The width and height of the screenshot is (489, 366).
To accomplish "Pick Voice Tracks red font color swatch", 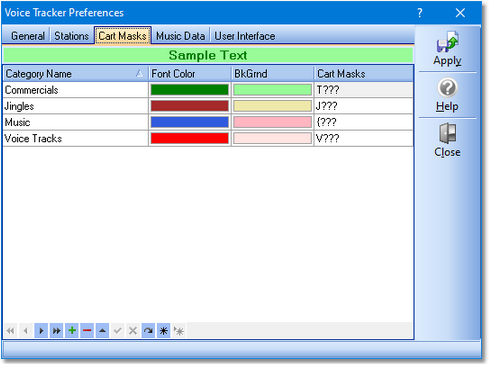I will click(190, 138).
